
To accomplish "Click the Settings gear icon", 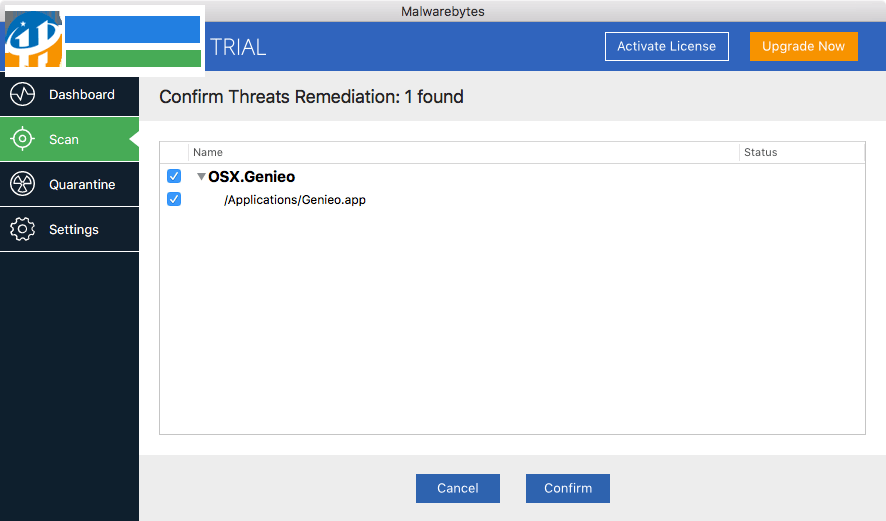I will click(23, 229).
